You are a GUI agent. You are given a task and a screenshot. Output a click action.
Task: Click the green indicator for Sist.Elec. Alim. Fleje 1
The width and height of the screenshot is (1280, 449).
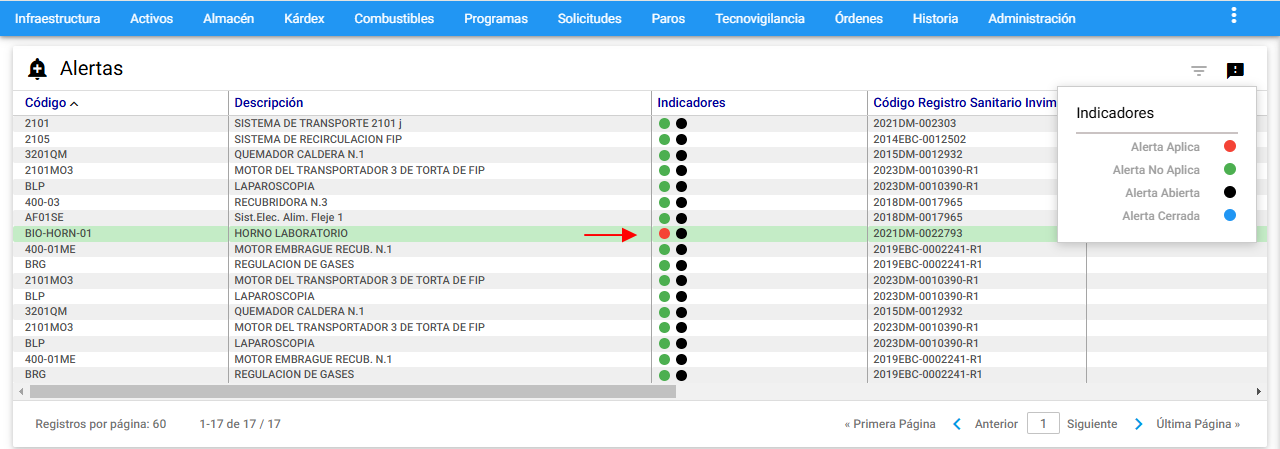(665, 218)
